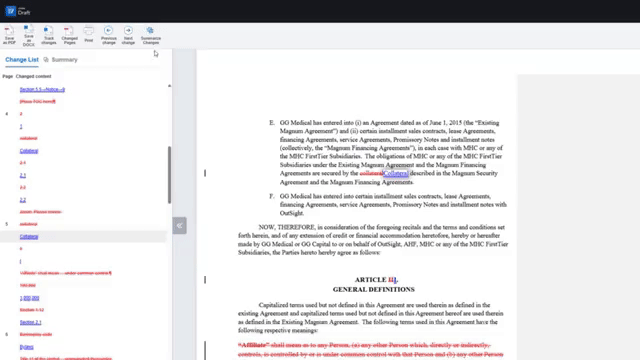Select the highlighted Collateral change row
Viewport: 640px width, 360px height.
(84, 236)
